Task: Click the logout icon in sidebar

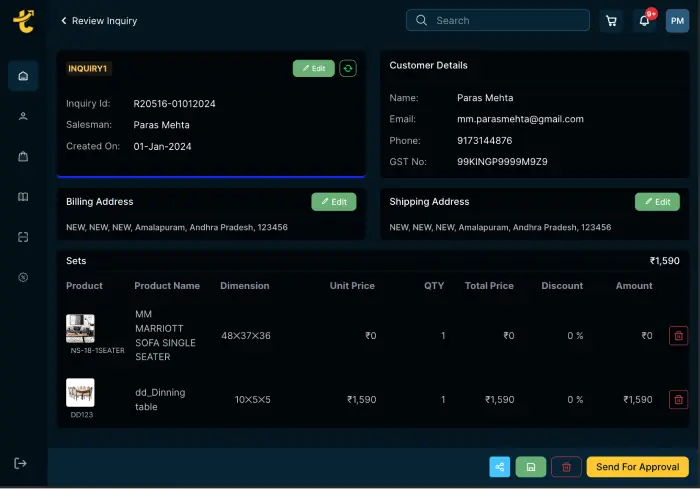Action: (x=20, y=464)
